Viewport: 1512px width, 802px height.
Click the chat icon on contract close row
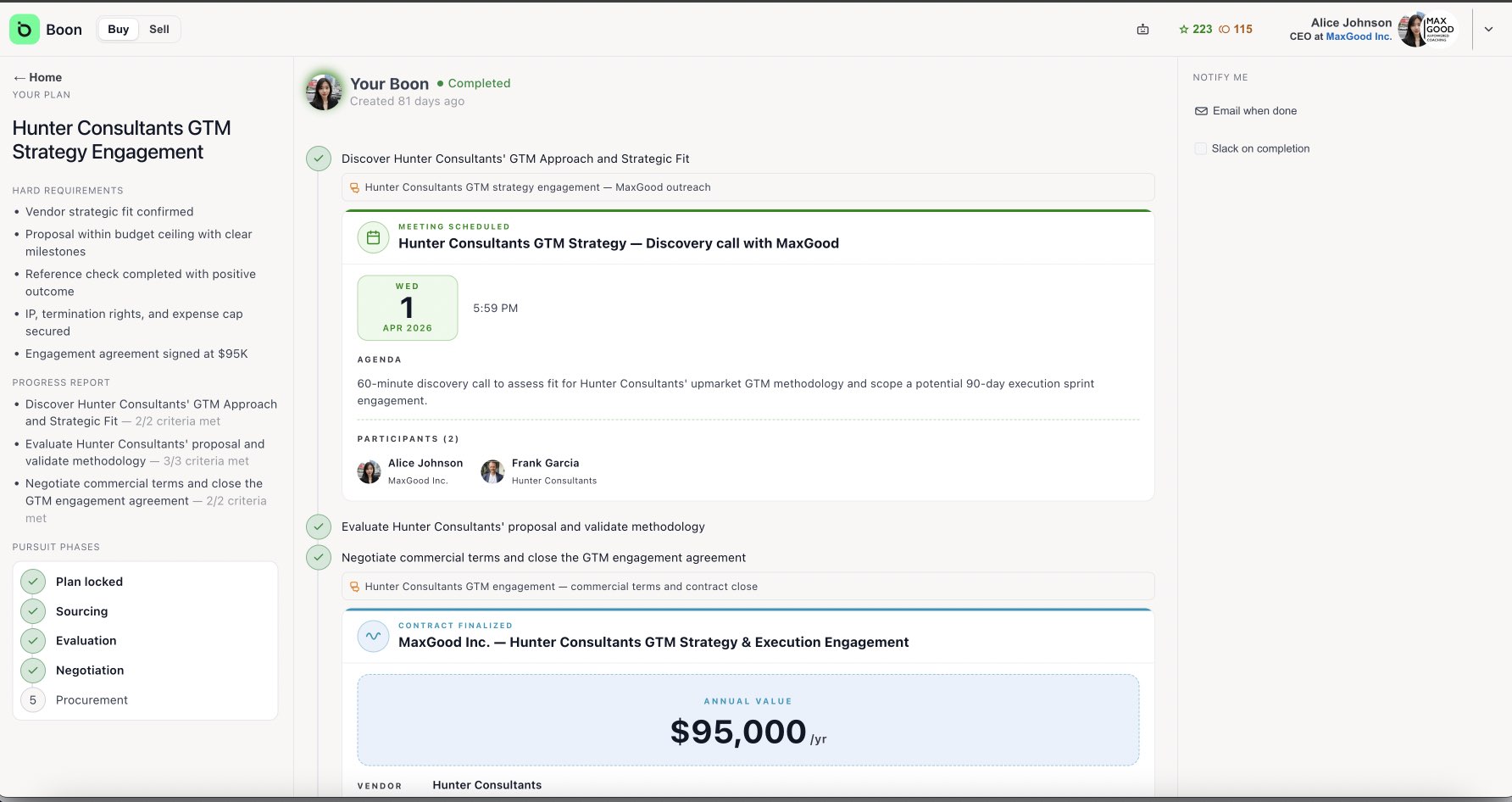(x=355, y=587)
